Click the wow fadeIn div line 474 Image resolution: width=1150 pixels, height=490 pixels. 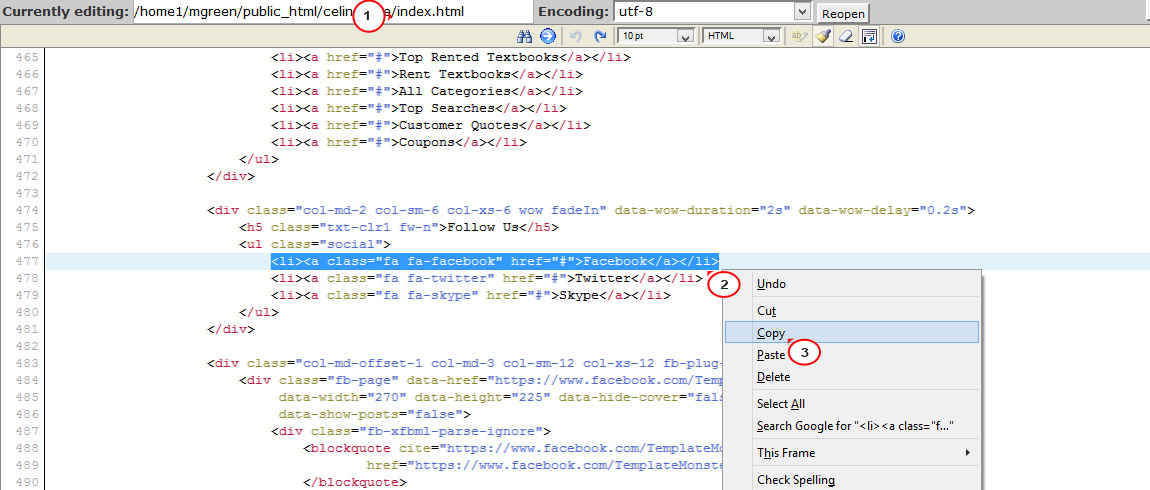coord(590,211)
